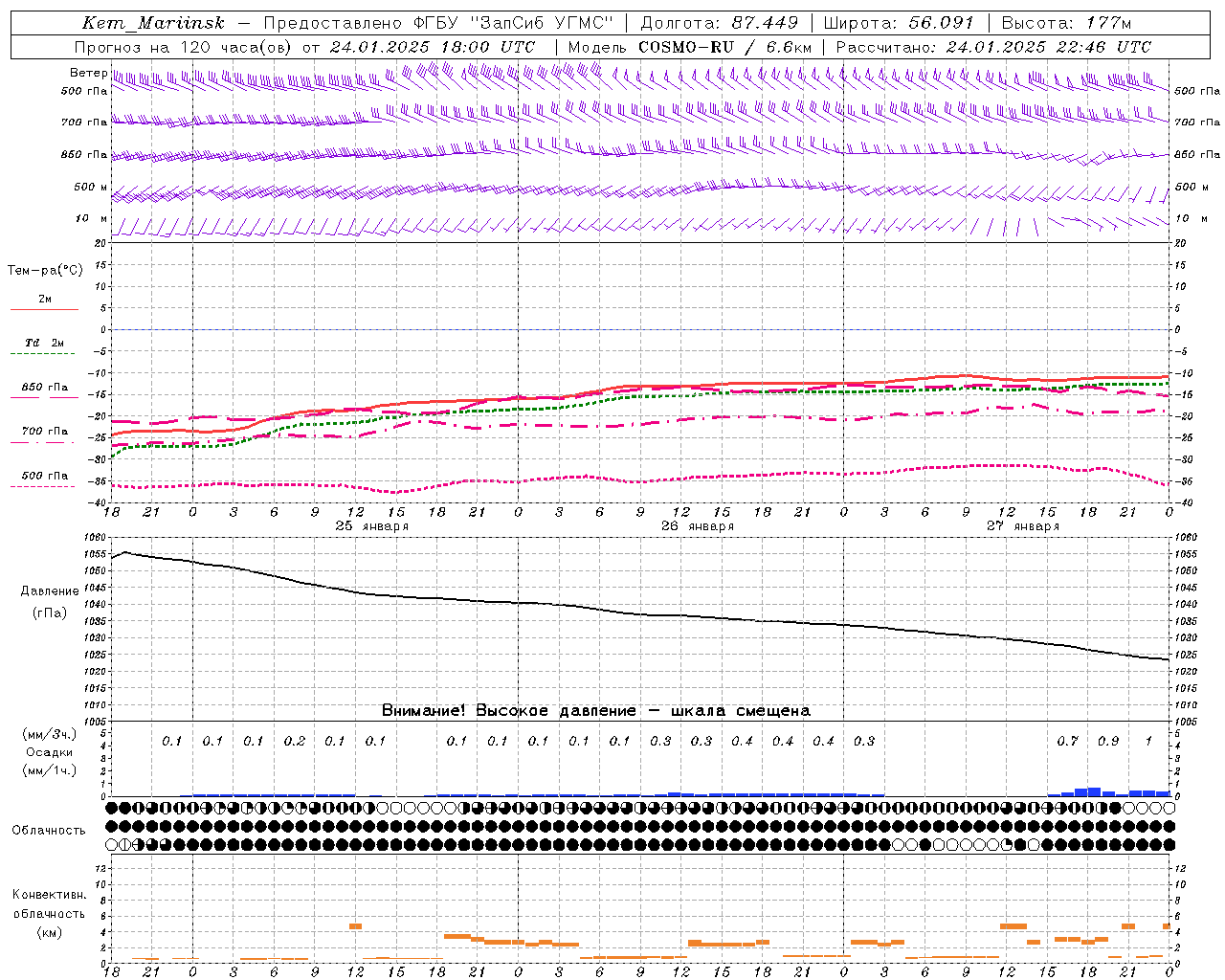The height and width of the screenshot is (980, 1225).
Task: Click the 500 гПа temperature legend entry
Action: tap(45, 476)
